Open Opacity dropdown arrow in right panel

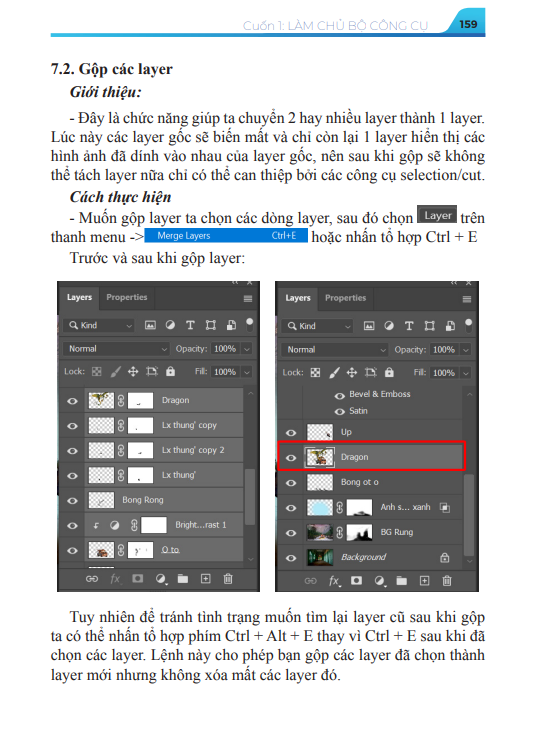466,350
